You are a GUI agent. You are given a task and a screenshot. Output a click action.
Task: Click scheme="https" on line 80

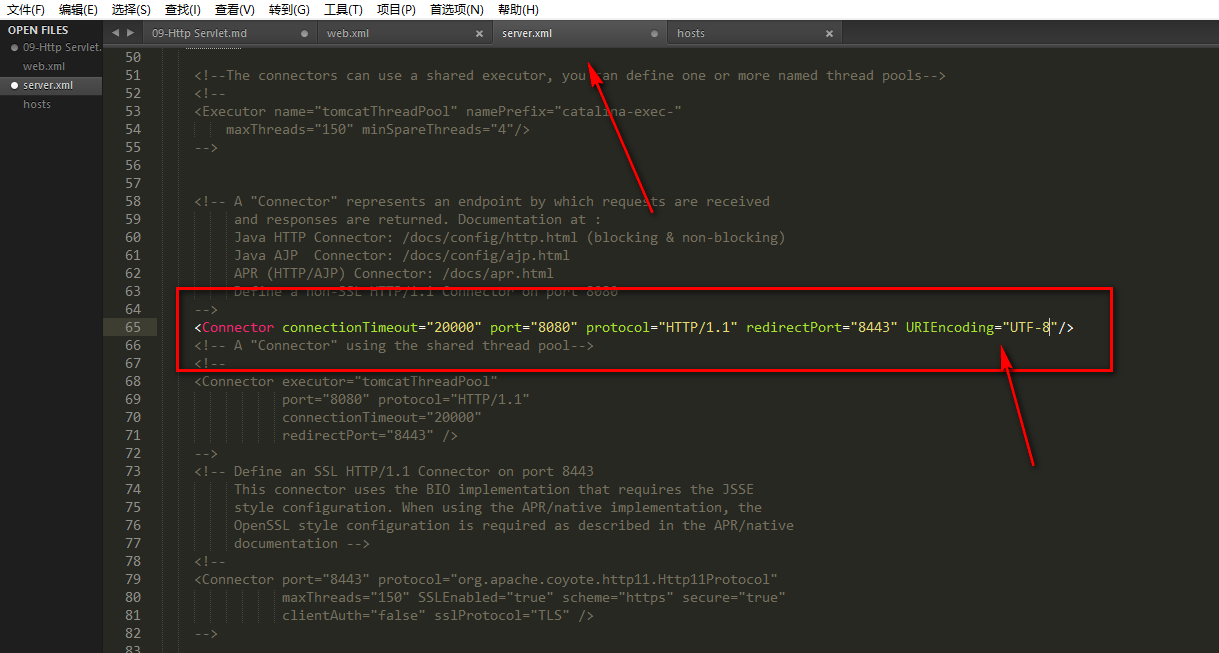tap(618, 597)
